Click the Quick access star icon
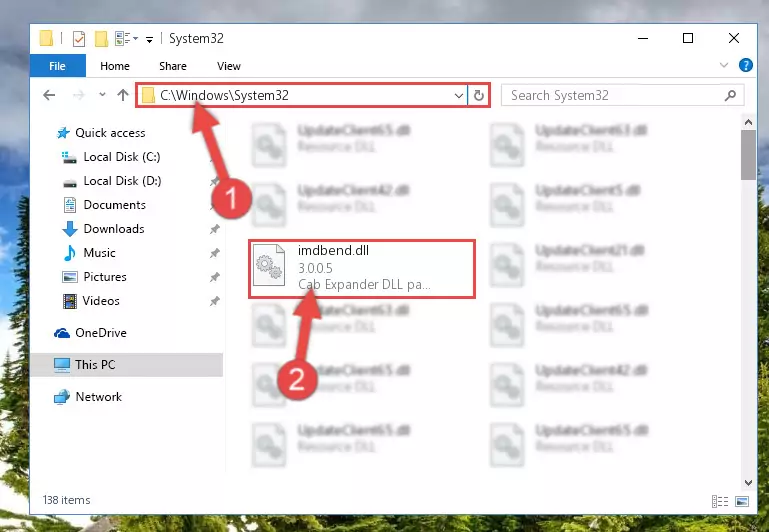Viewport: 769px width, 532px height. [x=63, y=133]
